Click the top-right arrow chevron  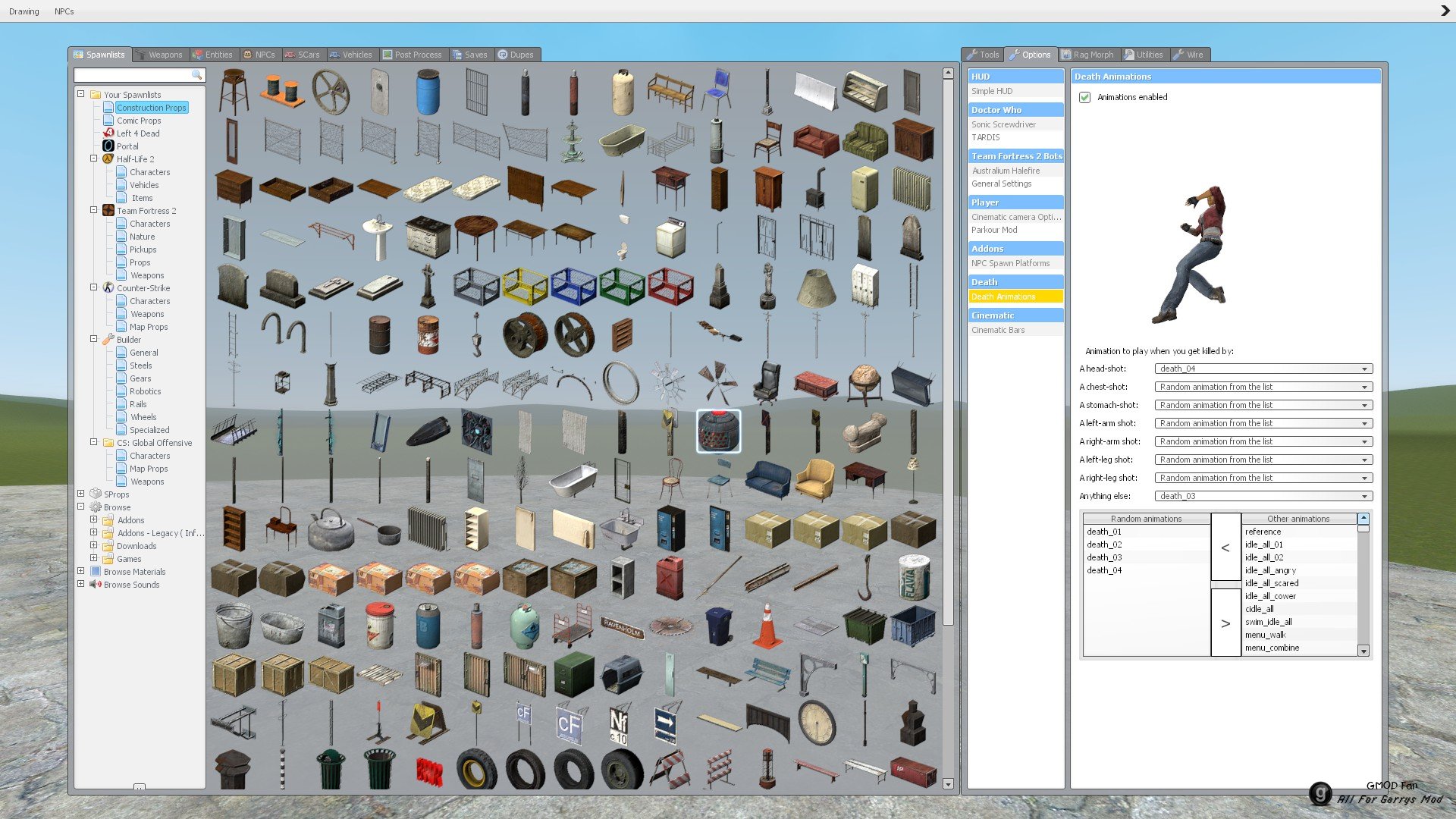pyautogui.click(x=1445, y=11)
